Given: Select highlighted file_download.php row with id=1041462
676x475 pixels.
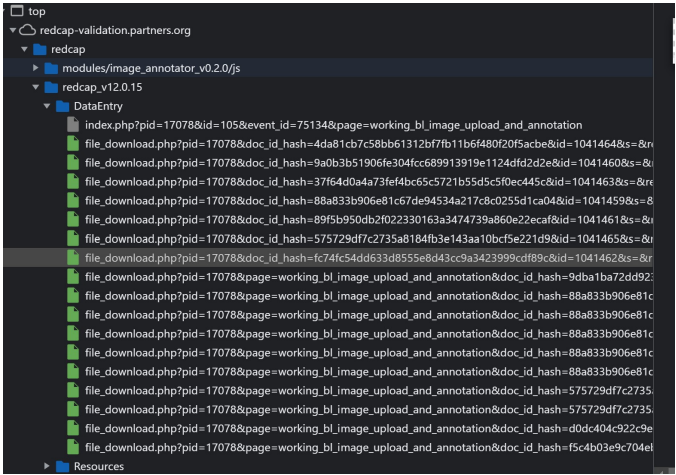Looking at the screenshot, I should click(x=328, y=258).
